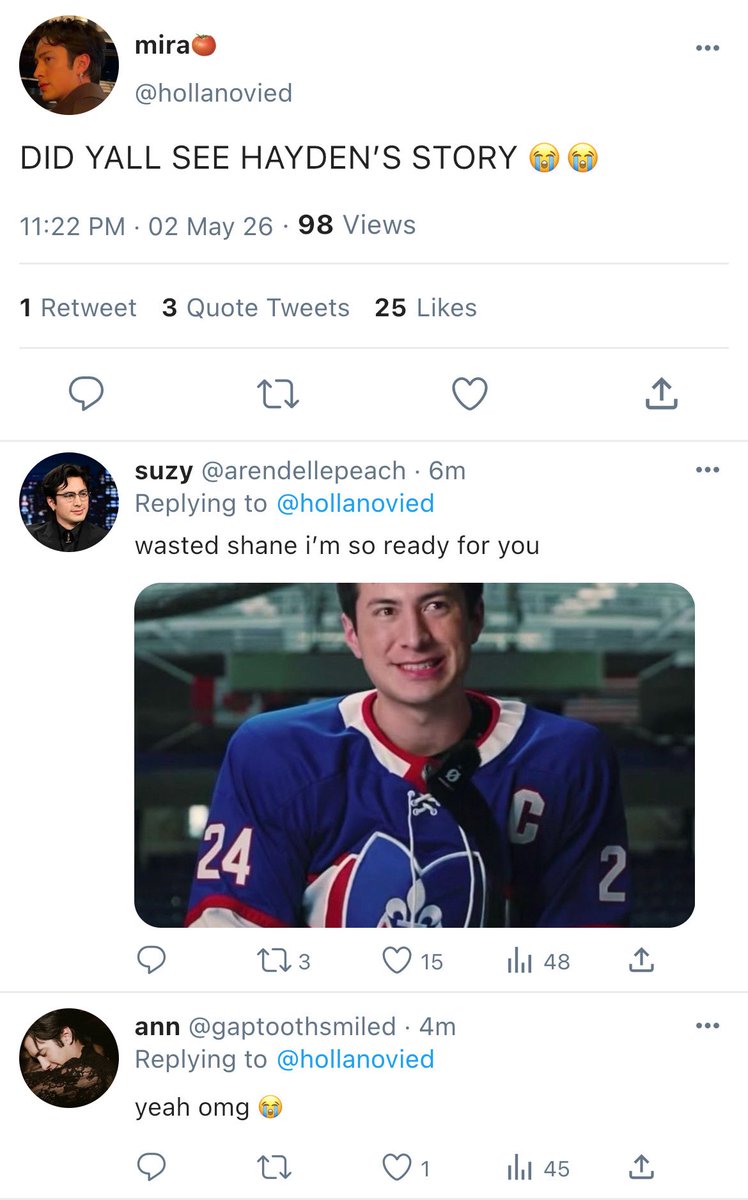Open the more options menu on ann's reply
Screen dimensions: 748x1200
(x=707, y=1026)
